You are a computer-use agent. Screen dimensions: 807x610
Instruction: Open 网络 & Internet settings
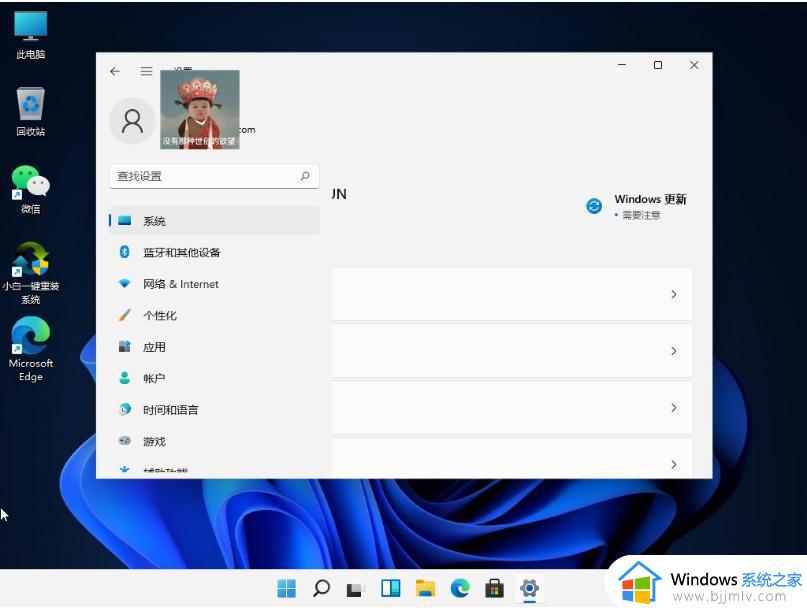pyautogui.click(x=214, y=284)
